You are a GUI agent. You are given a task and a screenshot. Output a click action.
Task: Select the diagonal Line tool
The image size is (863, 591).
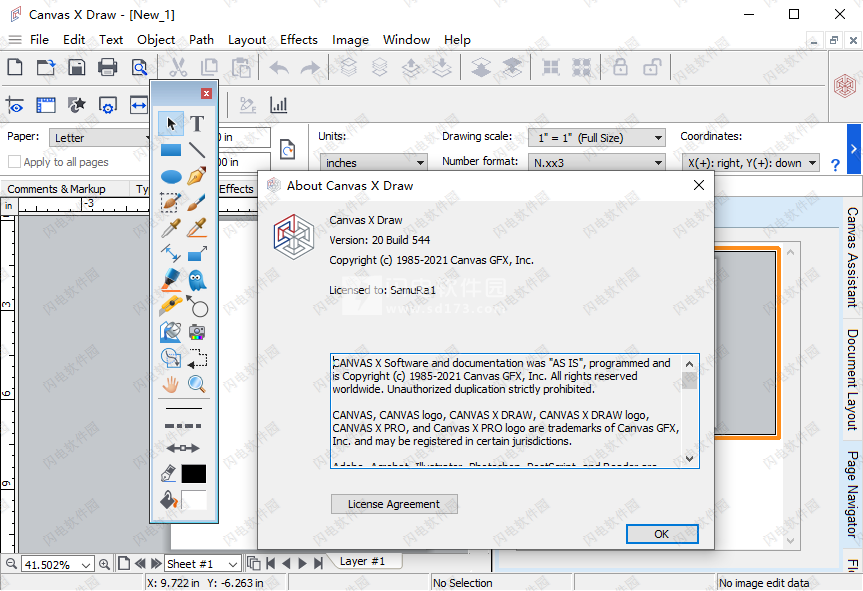pos(197,150)
